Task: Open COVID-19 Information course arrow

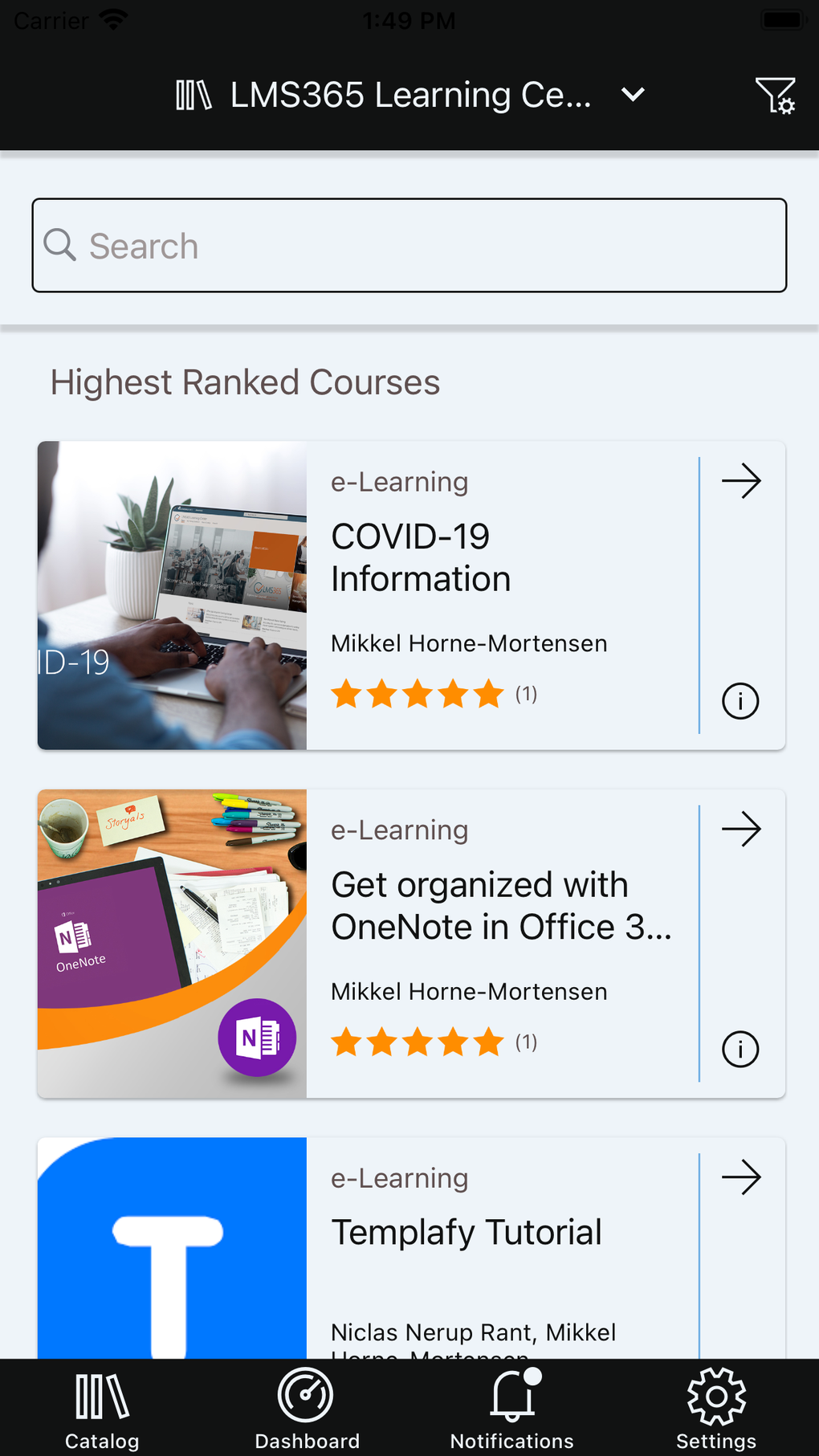Action: click(x=740, y=481)
